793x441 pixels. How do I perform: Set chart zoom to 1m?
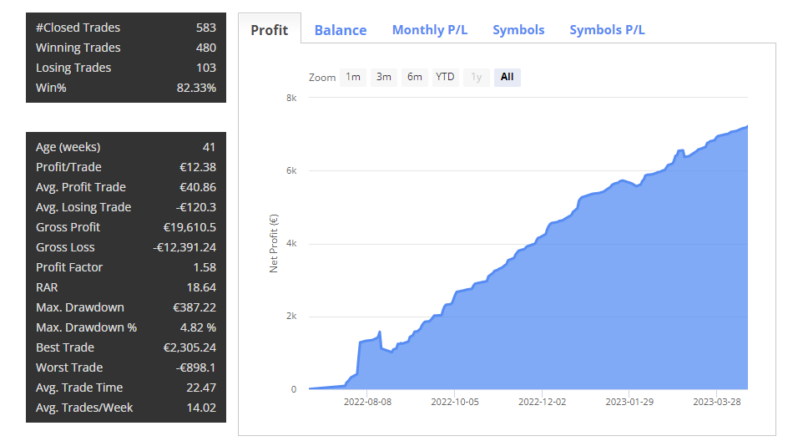(353, 77)
